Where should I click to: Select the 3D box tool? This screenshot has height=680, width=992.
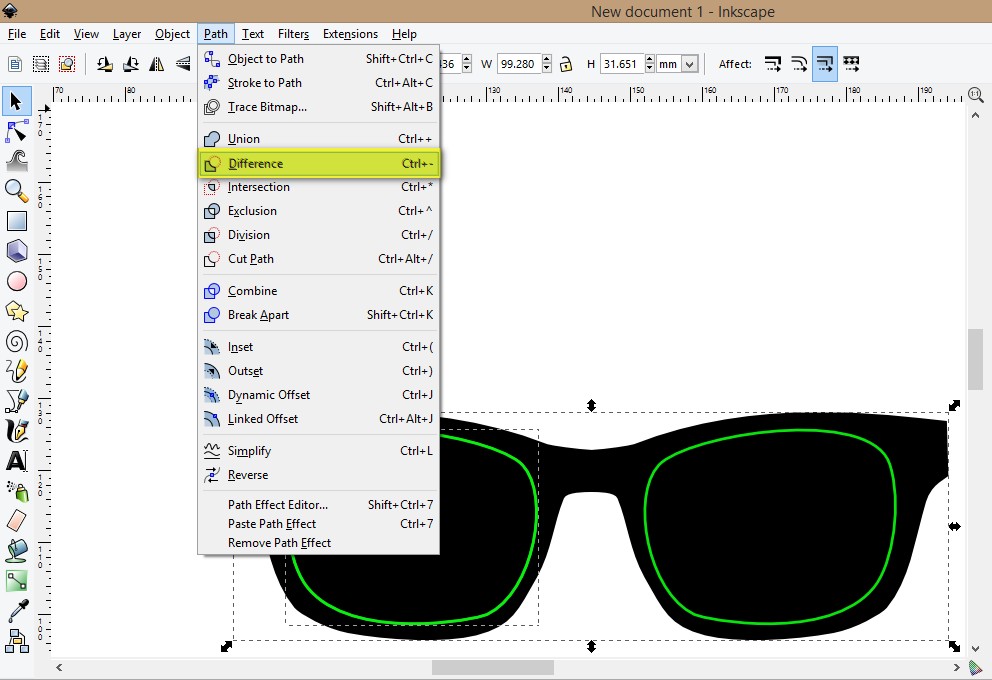pyautogui.click(x=16, y=251)
